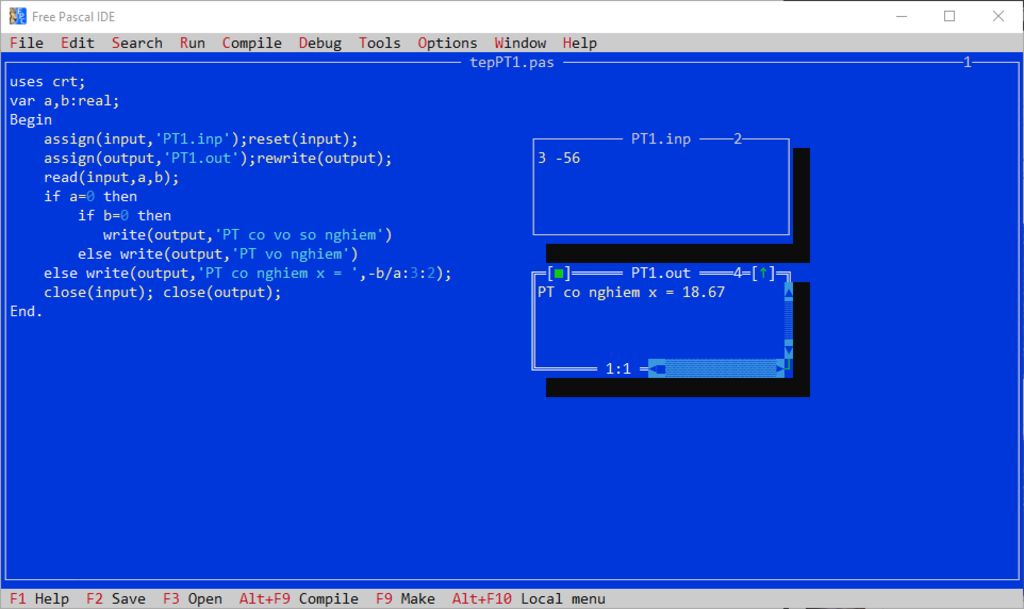Click the PT1.out horizontal scrollbar track
This screenshot has height=609, width=1024.
click(720, 369)
